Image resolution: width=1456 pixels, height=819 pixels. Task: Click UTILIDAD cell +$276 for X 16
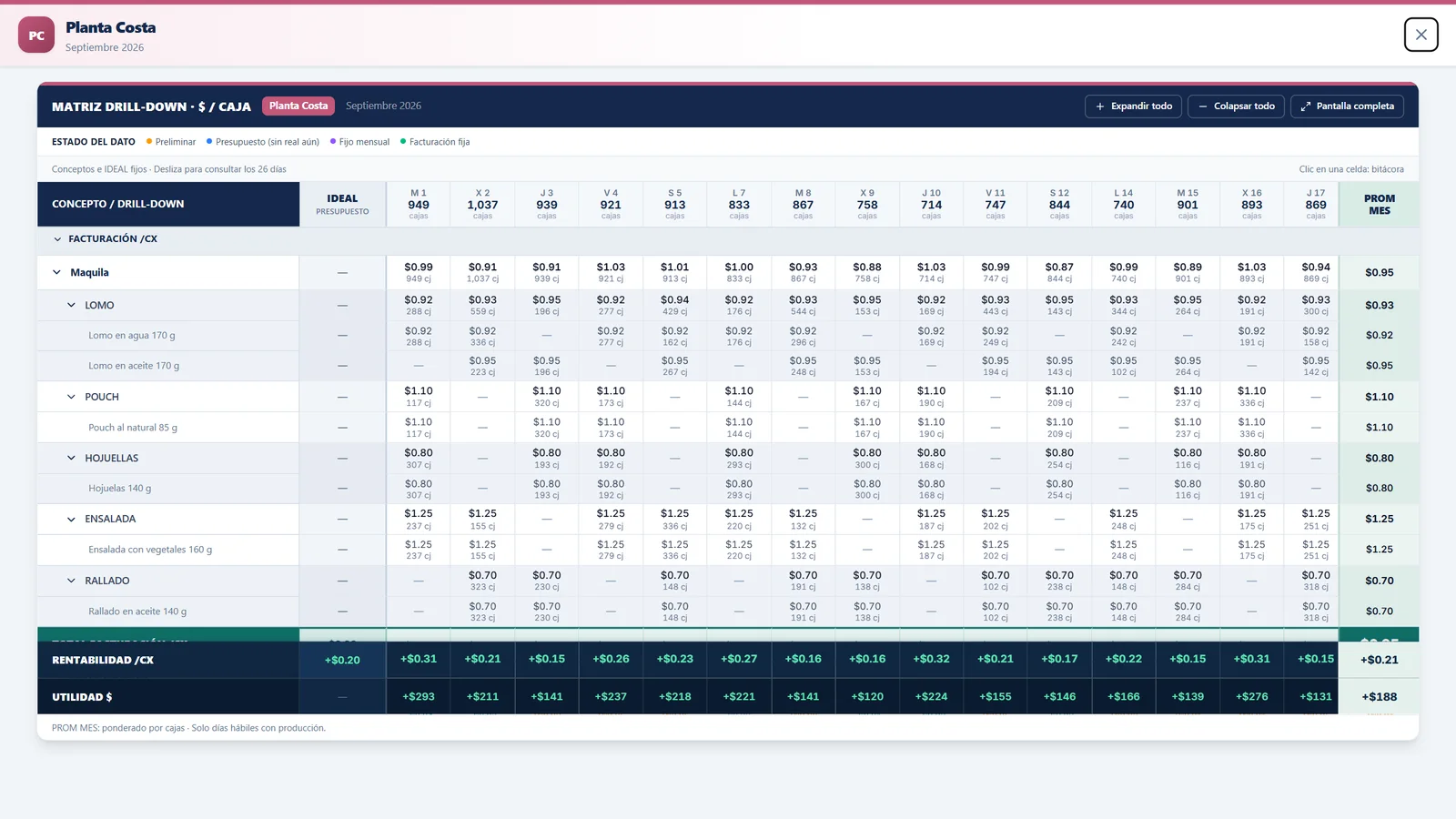pyautogui.click(x=1251, y=696)
